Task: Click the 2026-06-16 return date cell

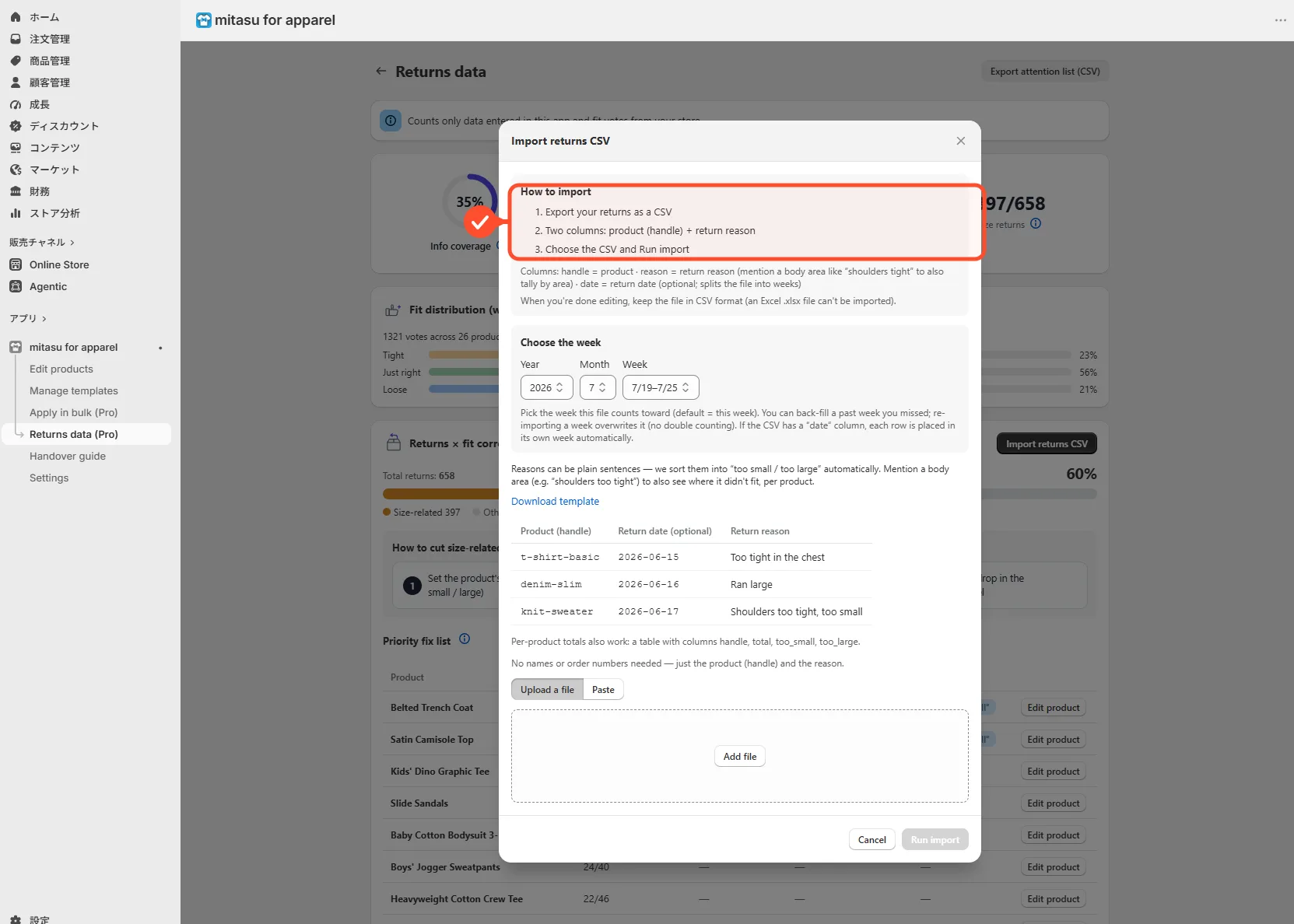Action: click(648, 584)
